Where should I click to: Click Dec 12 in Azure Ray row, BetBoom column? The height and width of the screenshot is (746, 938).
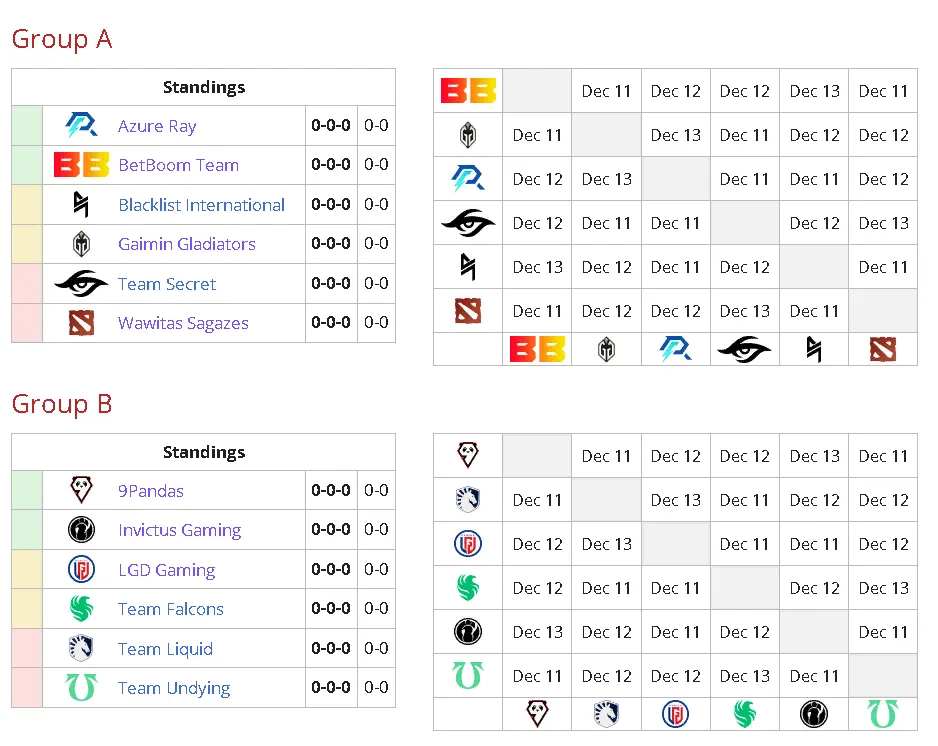[x=537, y=179]
